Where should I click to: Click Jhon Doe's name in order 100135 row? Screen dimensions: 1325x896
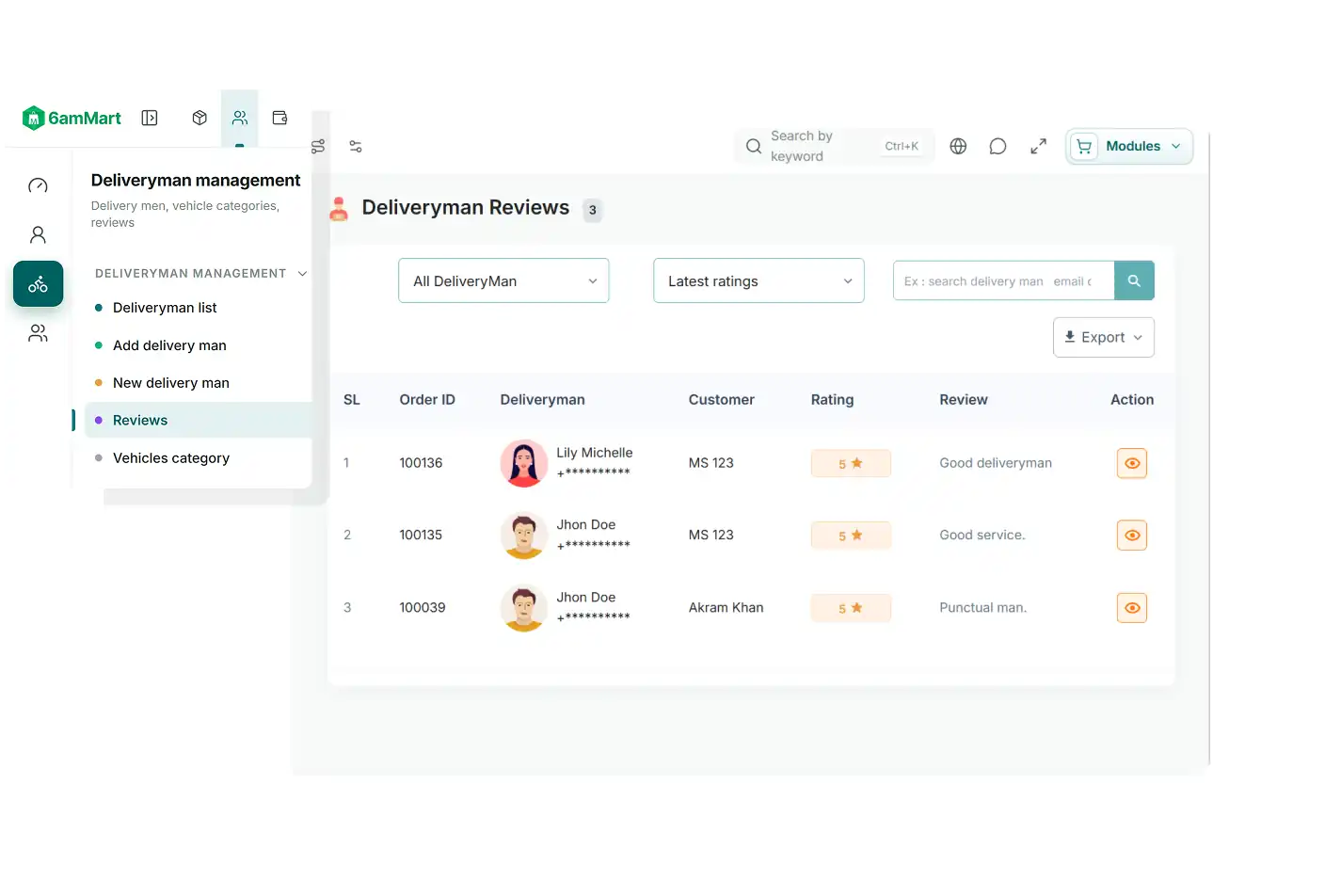(x=585, y=525)
